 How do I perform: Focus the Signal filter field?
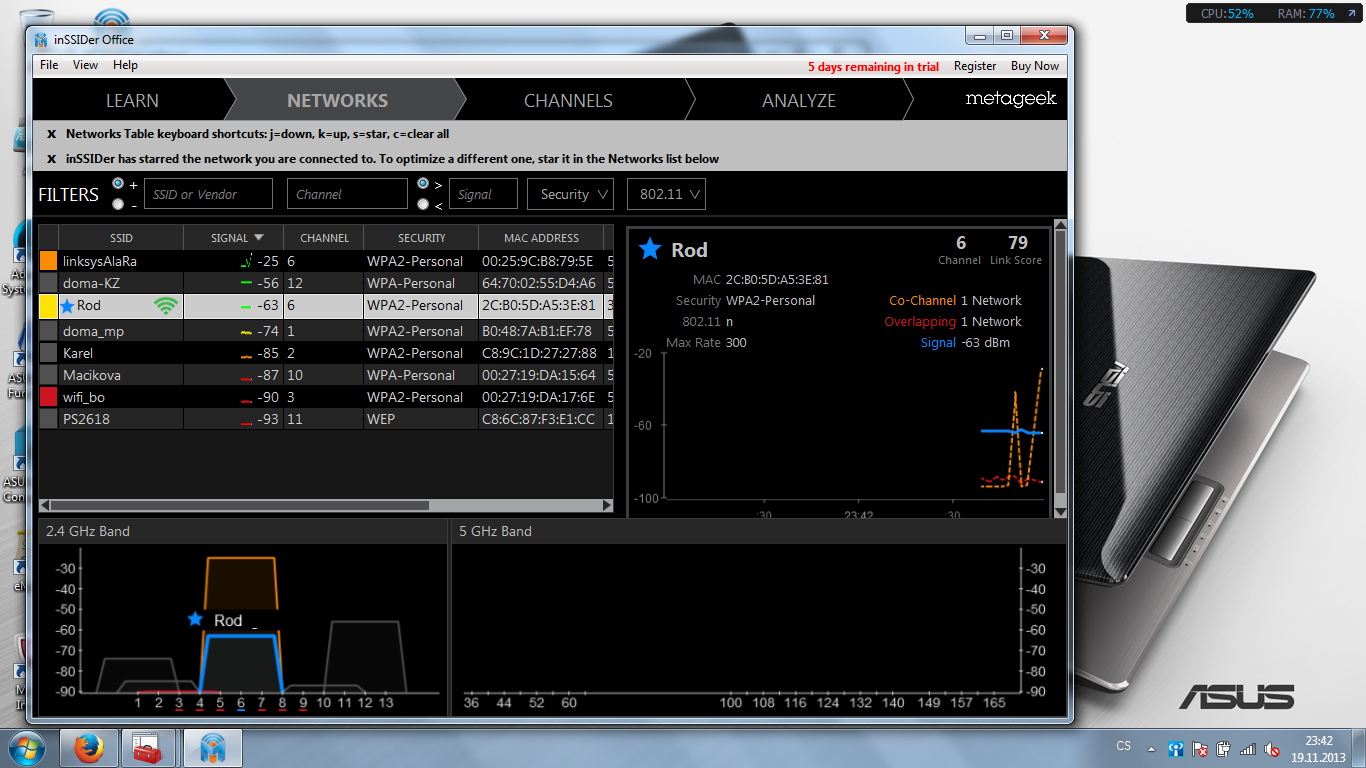tap(483, 194)
